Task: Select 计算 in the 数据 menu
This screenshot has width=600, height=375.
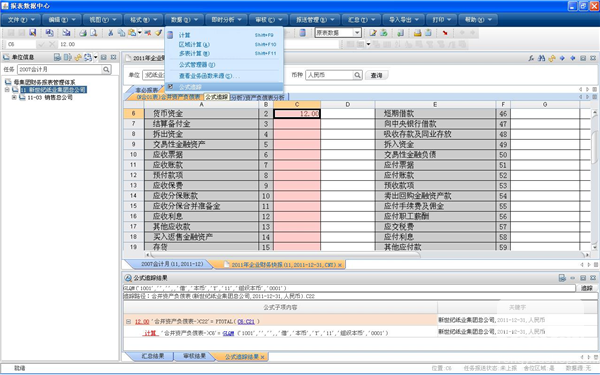Action: pyautogui.click(x=225, y=35)
